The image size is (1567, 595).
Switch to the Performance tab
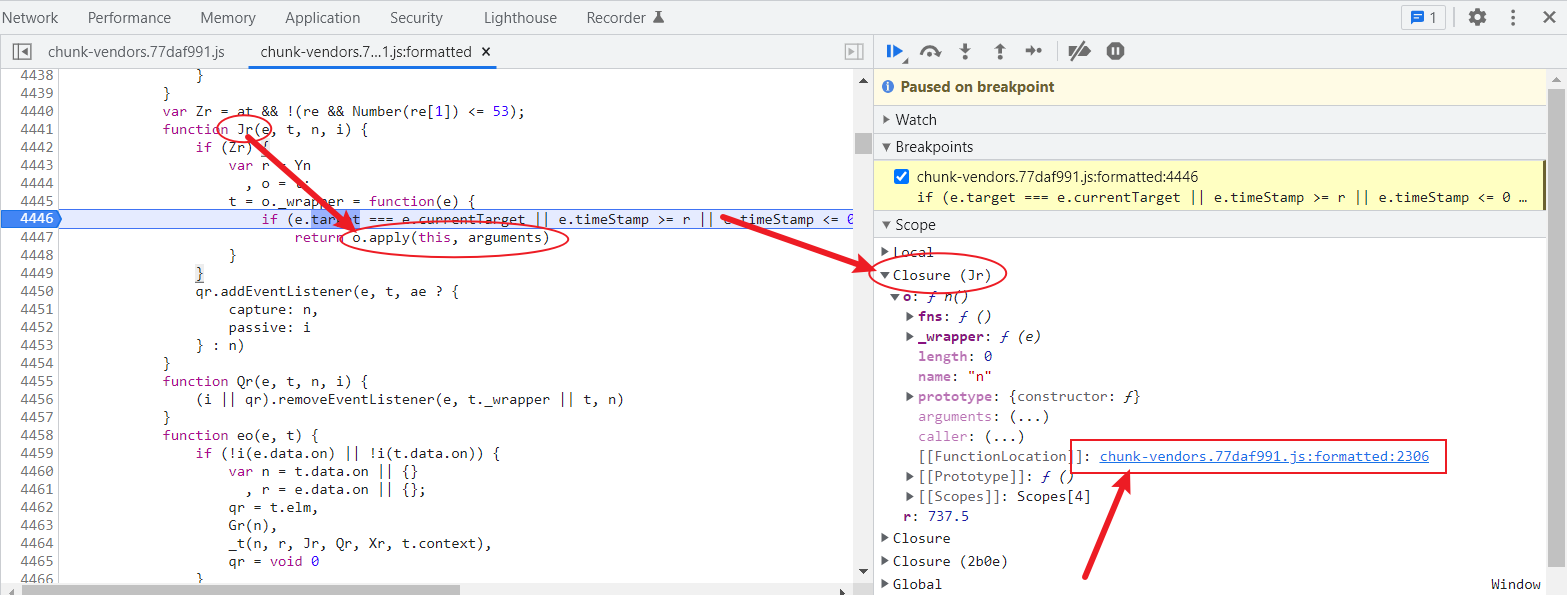(129, 17)
